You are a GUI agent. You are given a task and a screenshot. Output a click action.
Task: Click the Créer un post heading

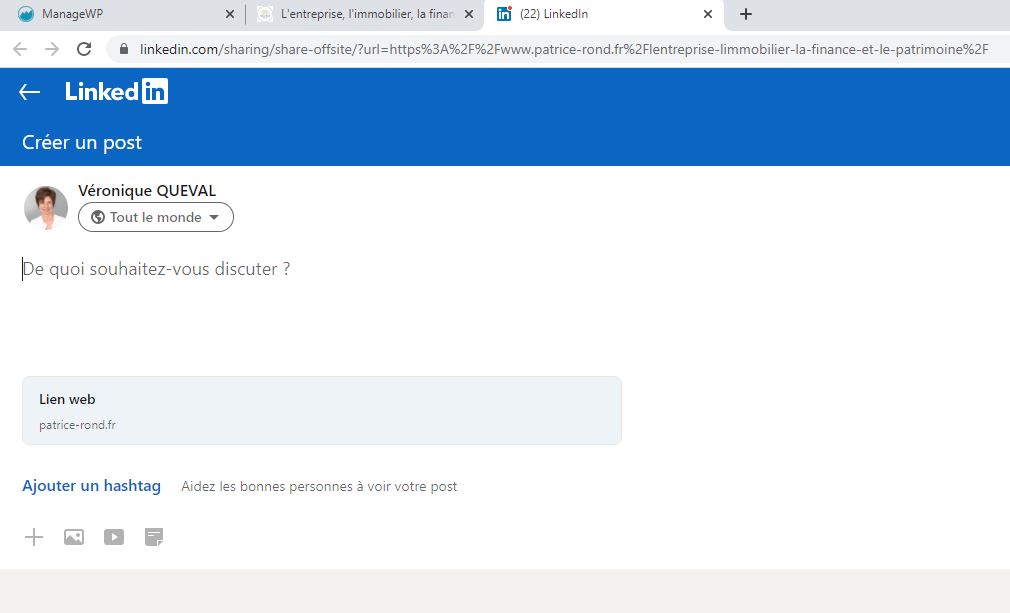82,143
